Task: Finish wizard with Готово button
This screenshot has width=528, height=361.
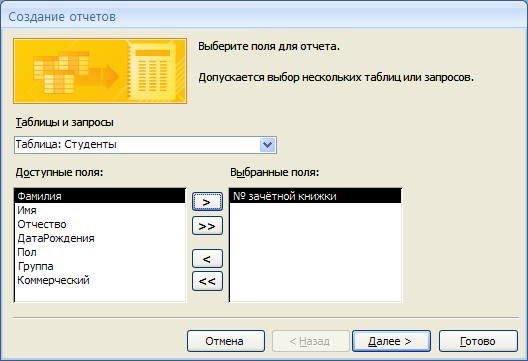Action: [478, 341]
